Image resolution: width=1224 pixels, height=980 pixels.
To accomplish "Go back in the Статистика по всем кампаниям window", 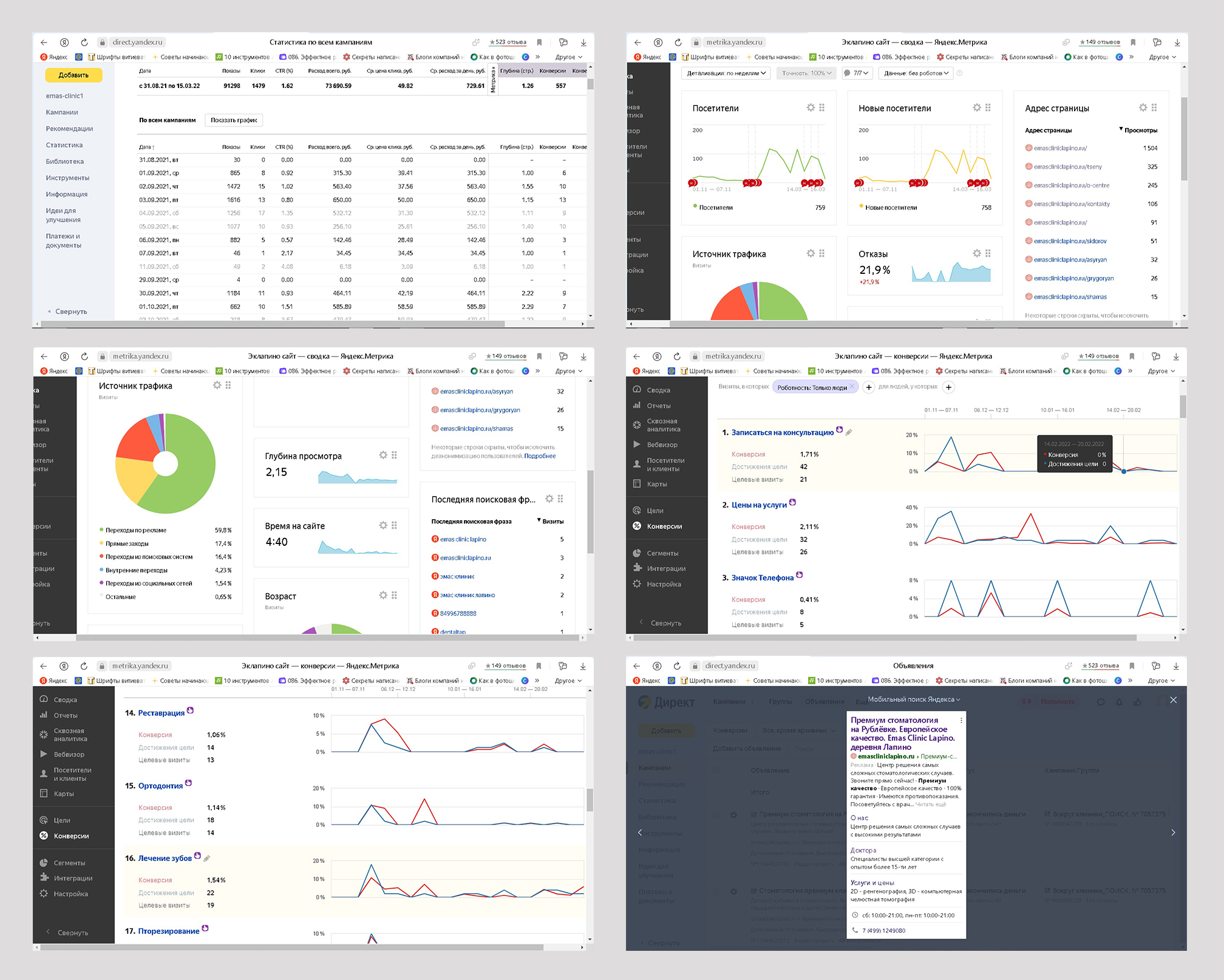I will click(x=44, y=43).
